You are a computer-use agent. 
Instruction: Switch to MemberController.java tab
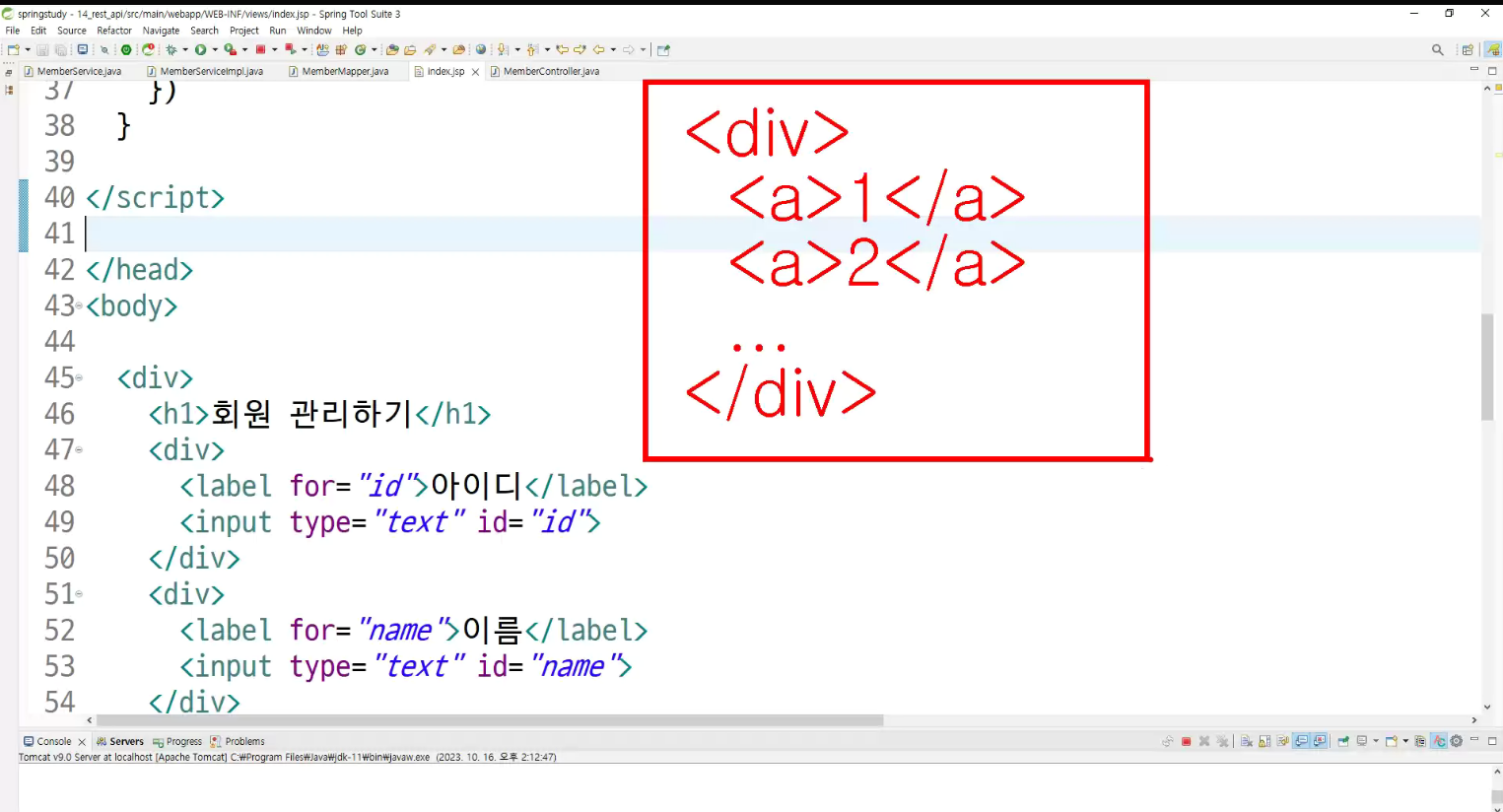tap(545, 71)
